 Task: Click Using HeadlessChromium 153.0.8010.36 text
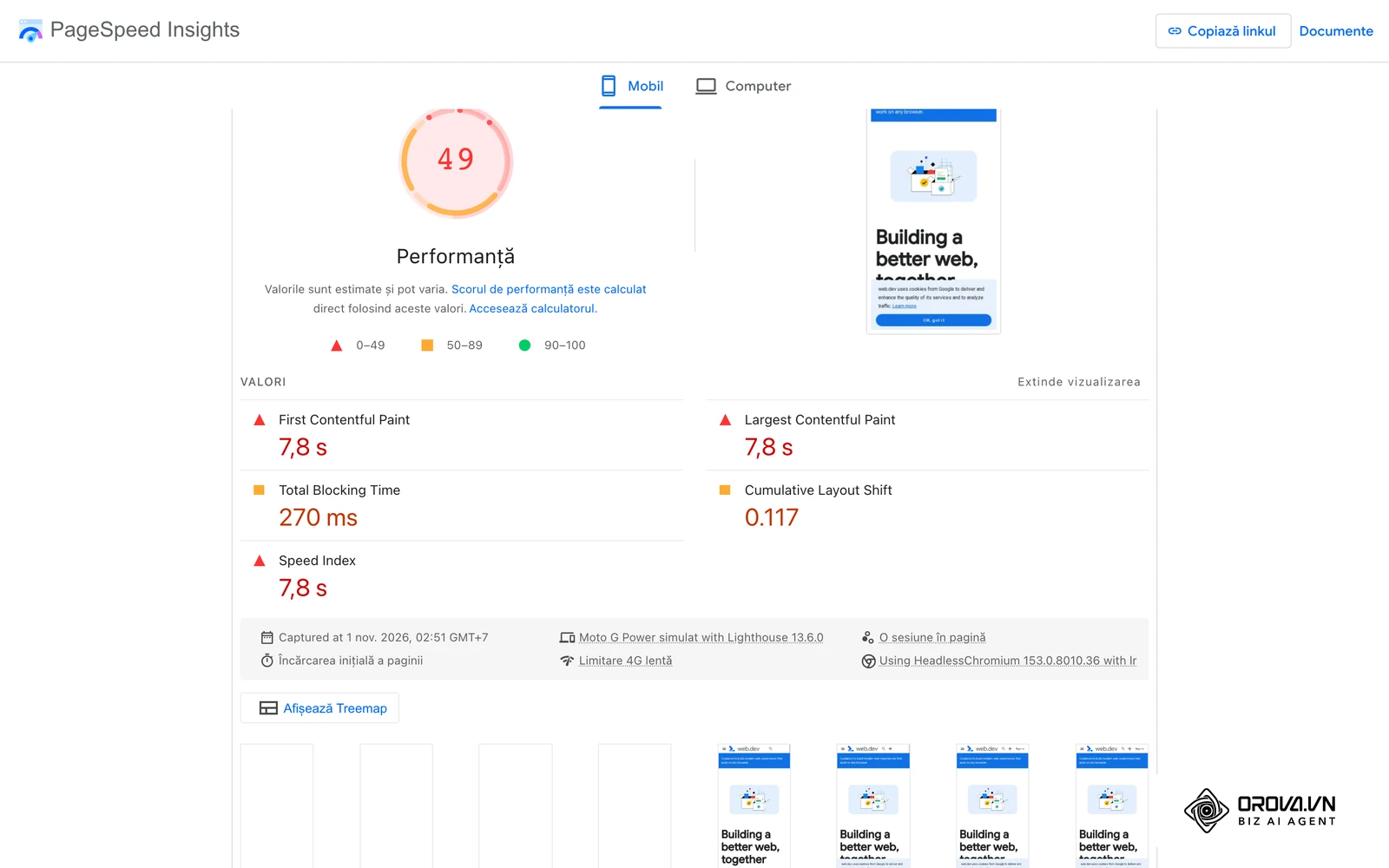pyautogui.click(x=1008, y=661)
